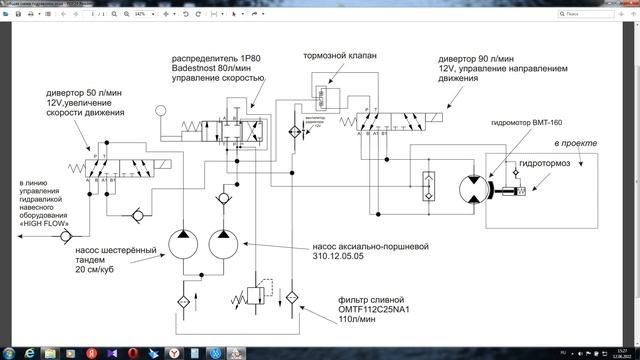Open the document file taskbar icon

click(195, 353)
